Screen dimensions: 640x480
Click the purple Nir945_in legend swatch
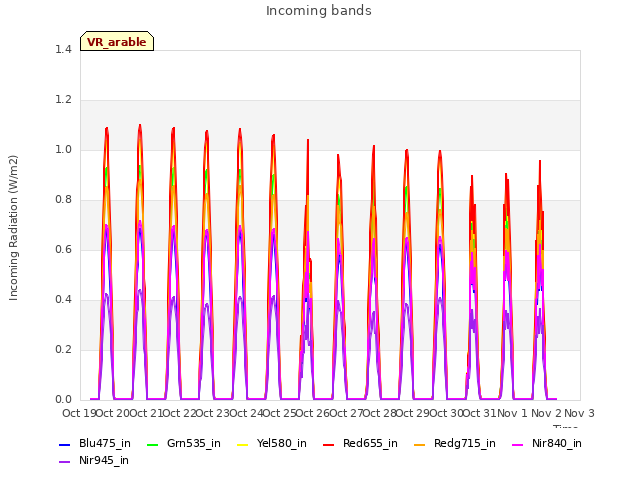click(64, 462)
